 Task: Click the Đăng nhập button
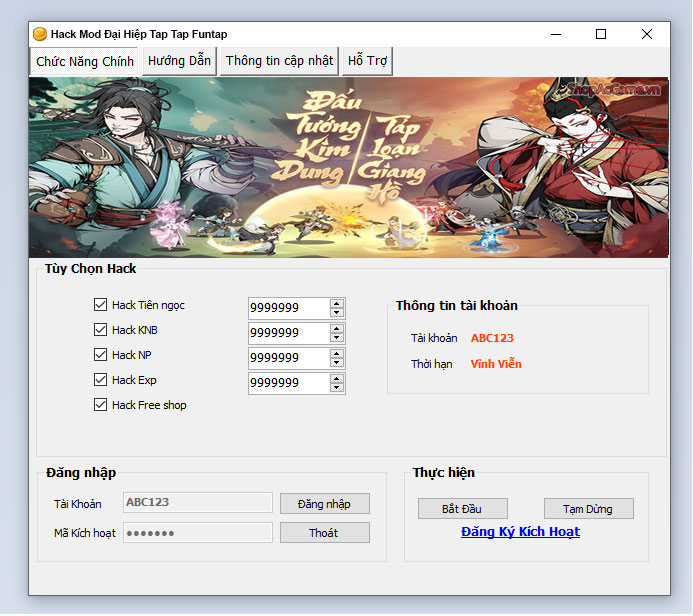[x=325, y=504]
